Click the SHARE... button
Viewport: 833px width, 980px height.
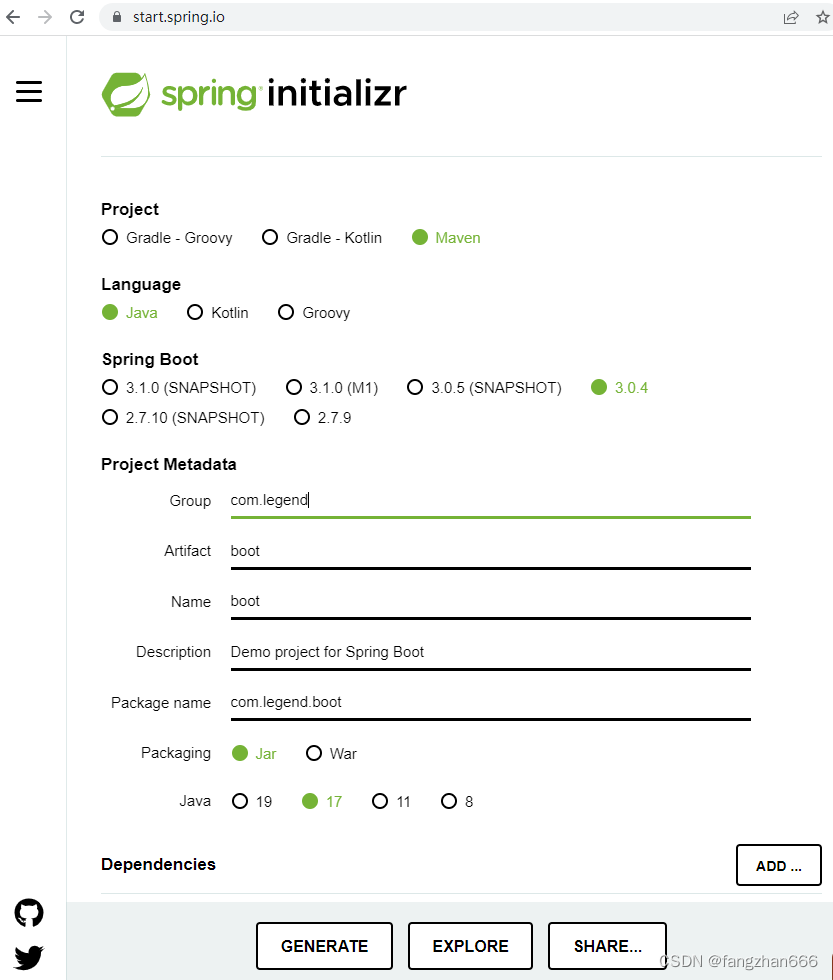[x=607, y=946]
